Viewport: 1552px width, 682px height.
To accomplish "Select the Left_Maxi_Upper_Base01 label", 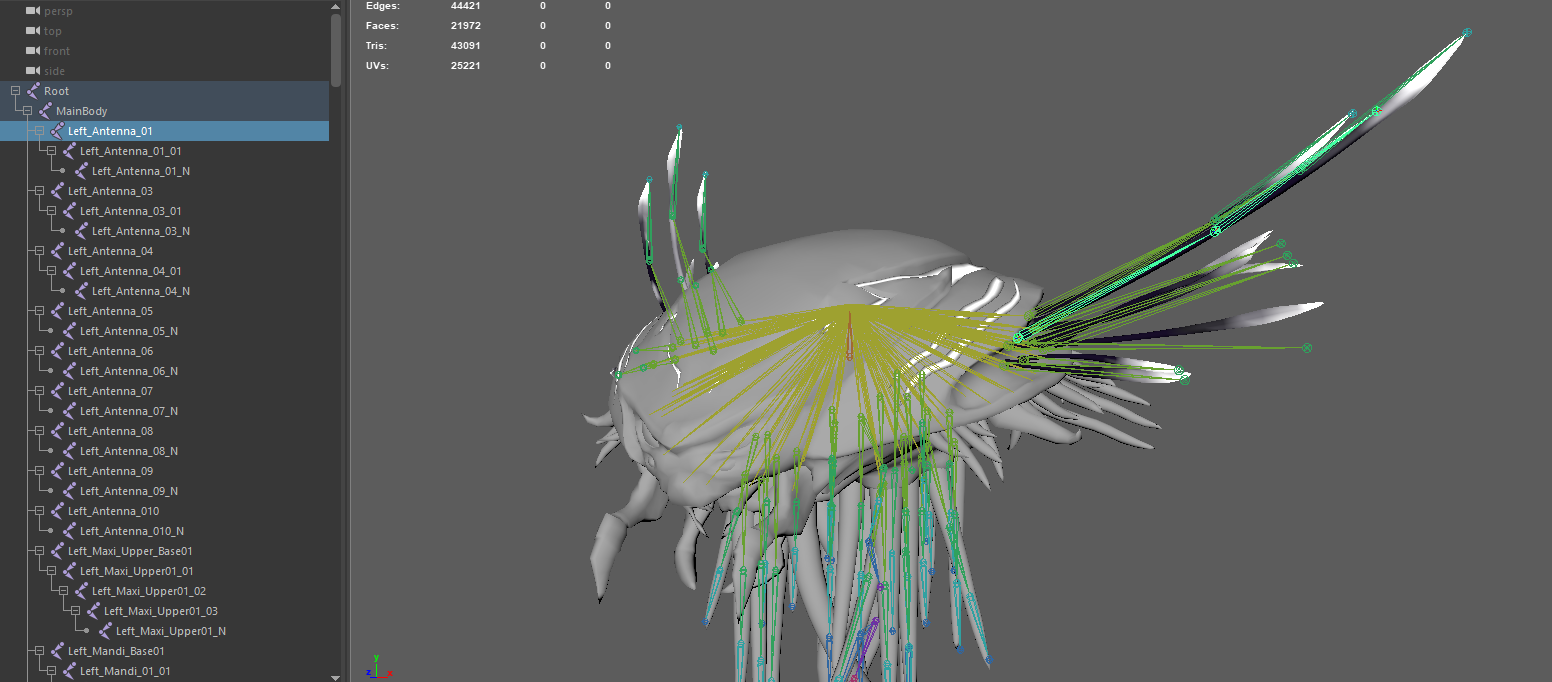I will 130,551.
